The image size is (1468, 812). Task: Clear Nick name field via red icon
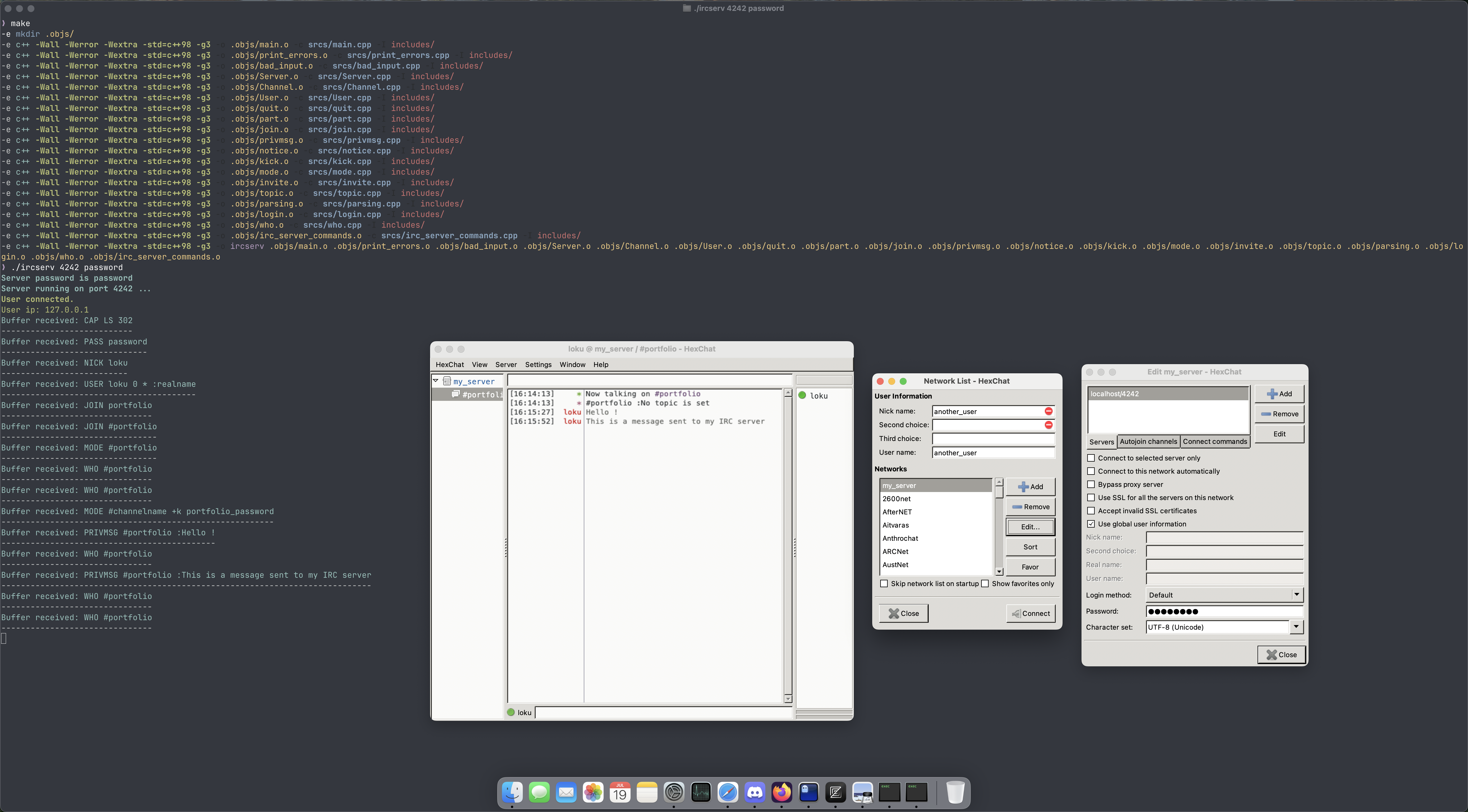coord(1048,411)
